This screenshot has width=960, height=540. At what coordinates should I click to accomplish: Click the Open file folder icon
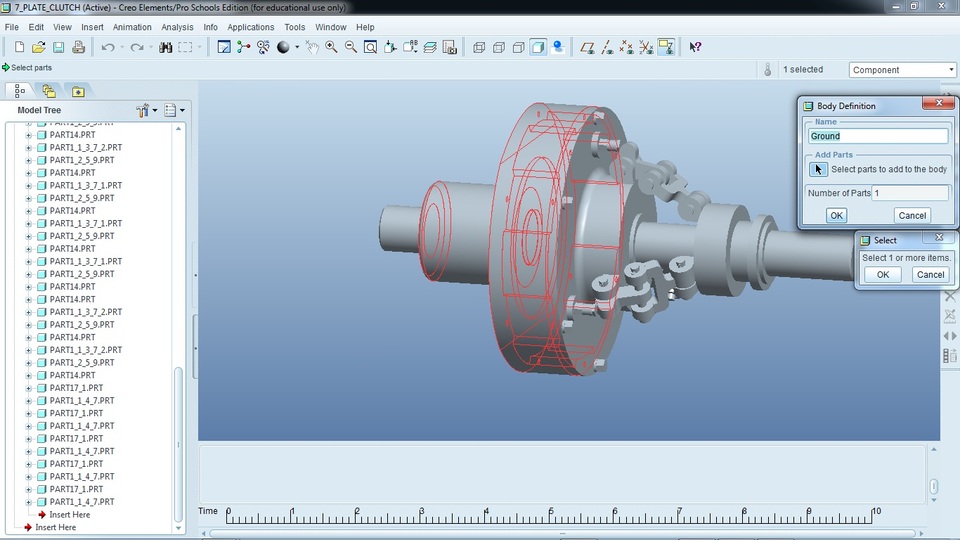click(x=38, y=47)
